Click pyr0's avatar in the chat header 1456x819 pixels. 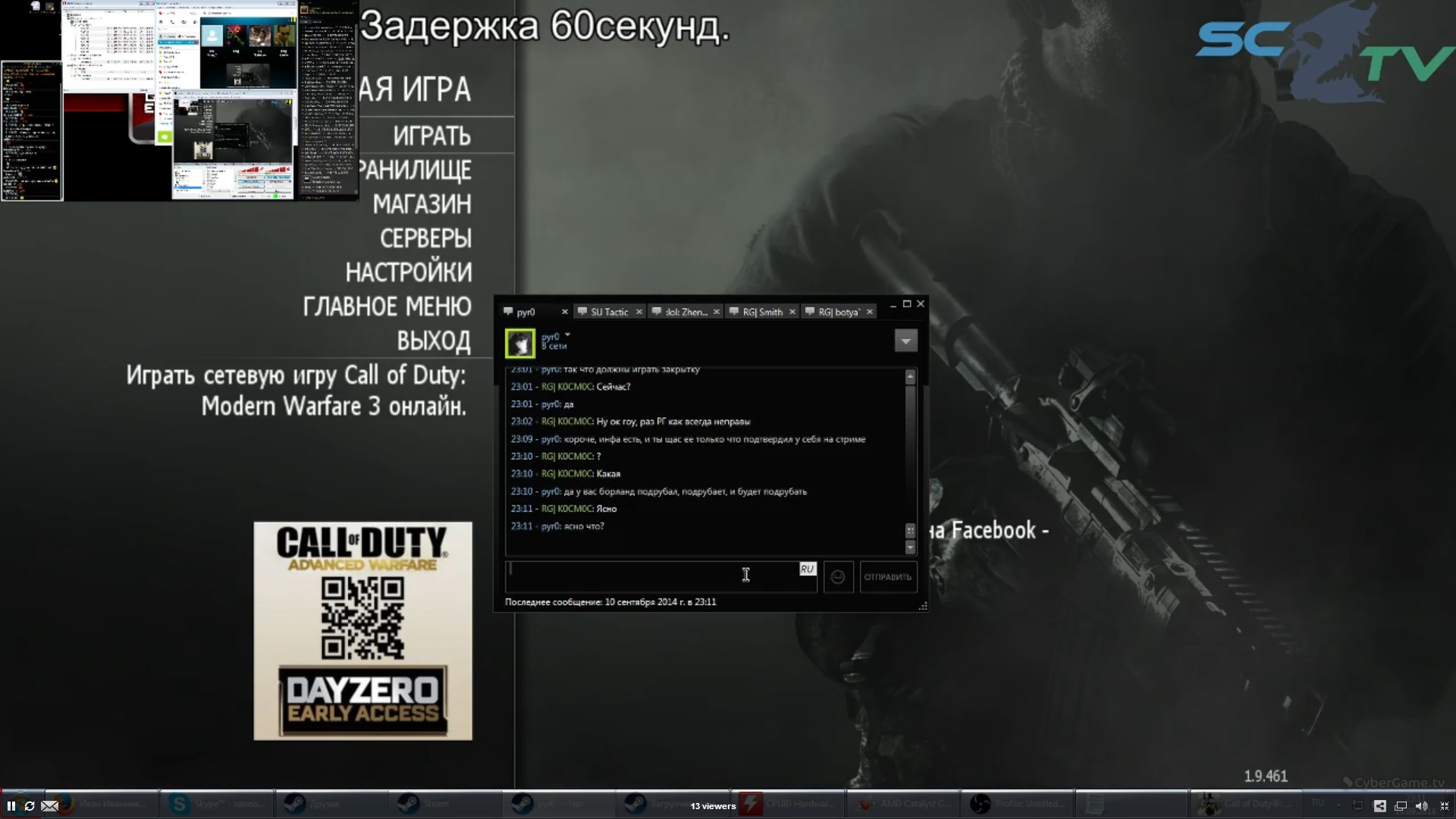[x=520, y=343]
